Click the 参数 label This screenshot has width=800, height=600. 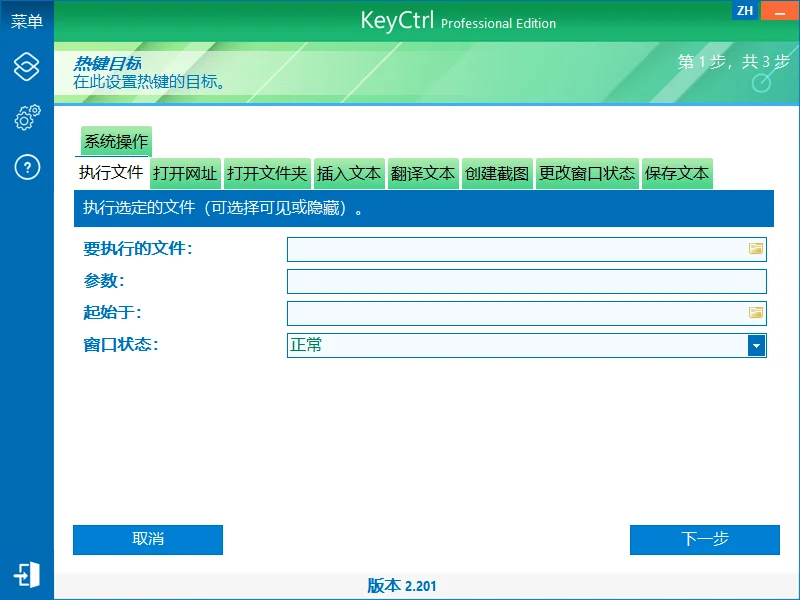[104, 281]
